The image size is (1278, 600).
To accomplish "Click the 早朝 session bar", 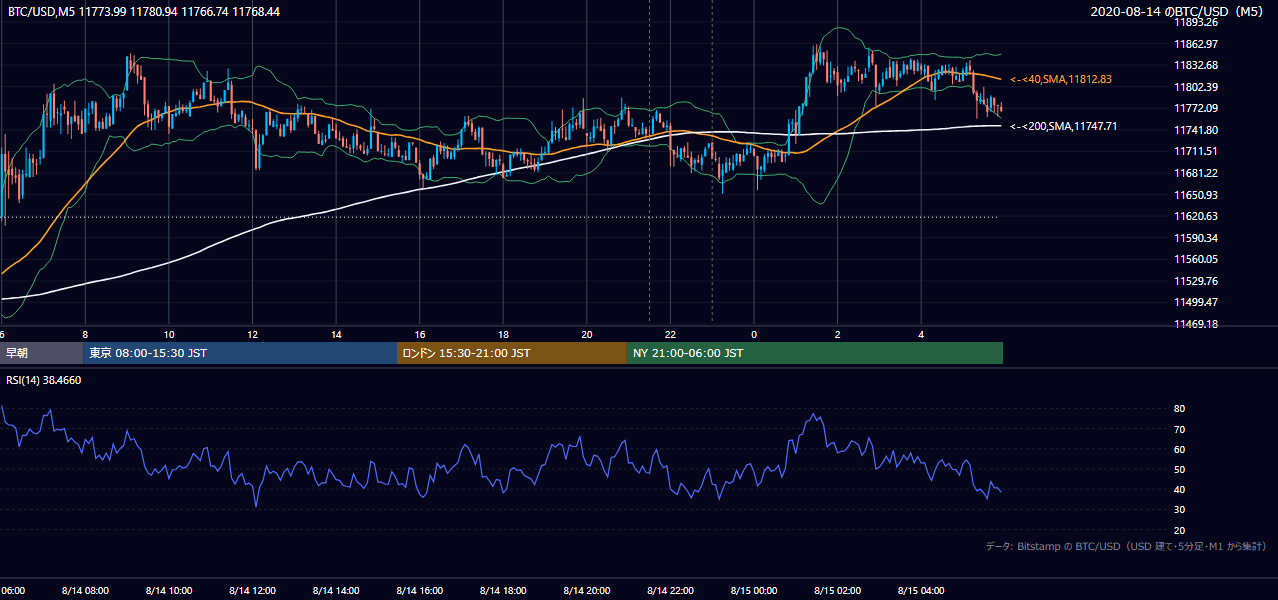I will point(41,353).
